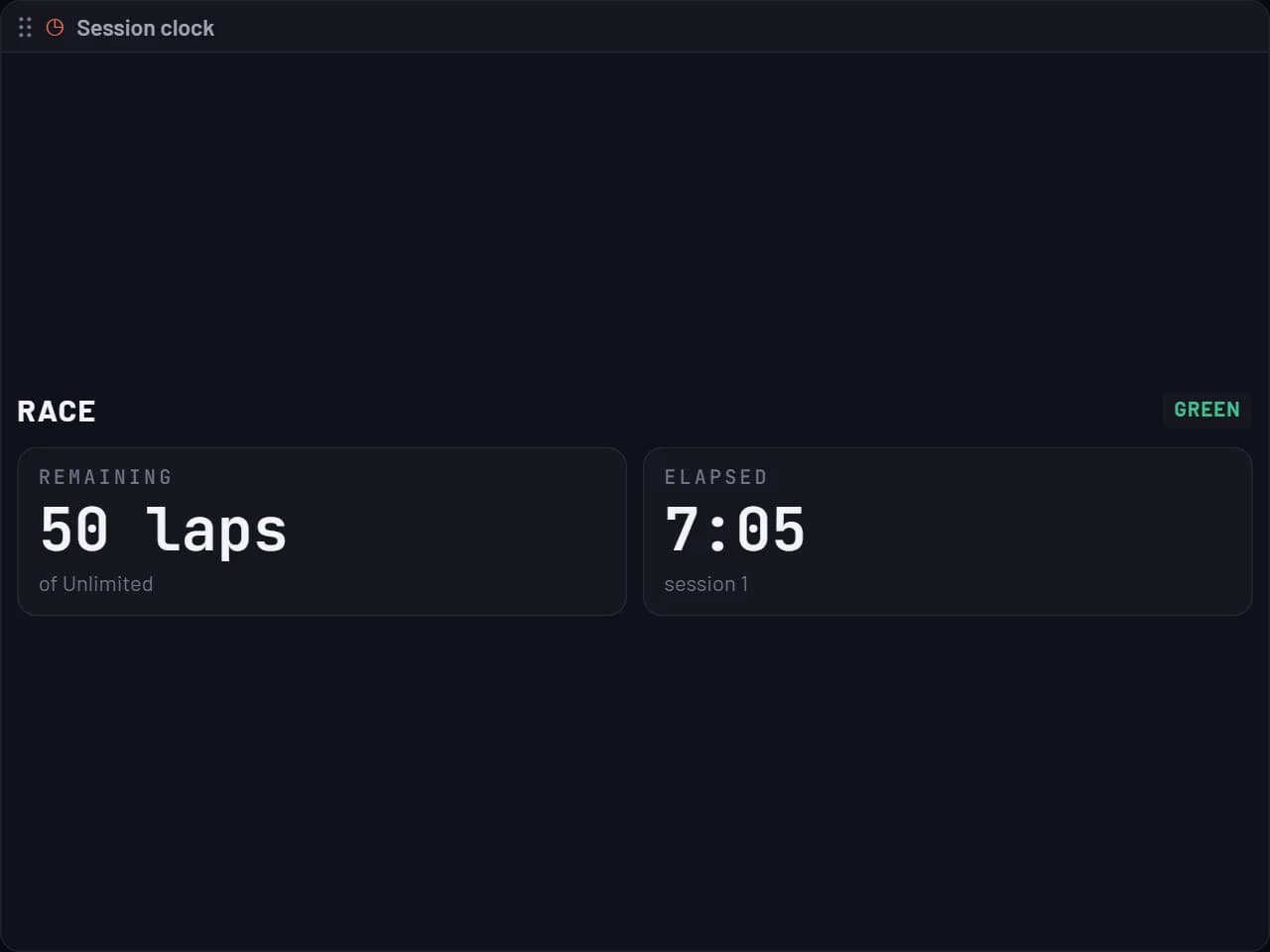Screen dimensions: 1270x952
Task: Select the Session clock panel title
Action: pyautogui.click(x=145, y=28)
